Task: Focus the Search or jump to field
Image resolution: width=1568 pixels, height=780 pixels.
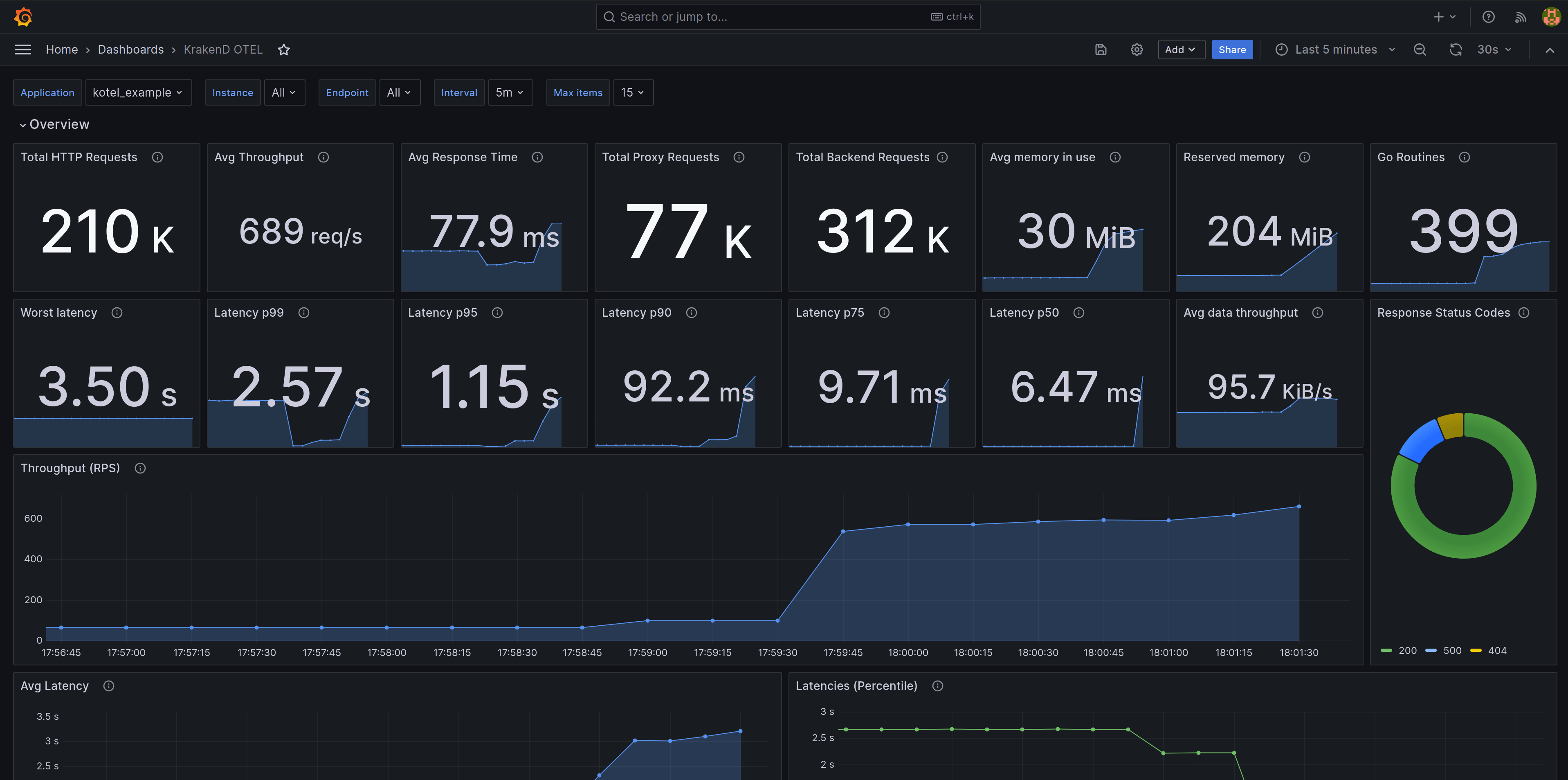Action: click(773, 16)
